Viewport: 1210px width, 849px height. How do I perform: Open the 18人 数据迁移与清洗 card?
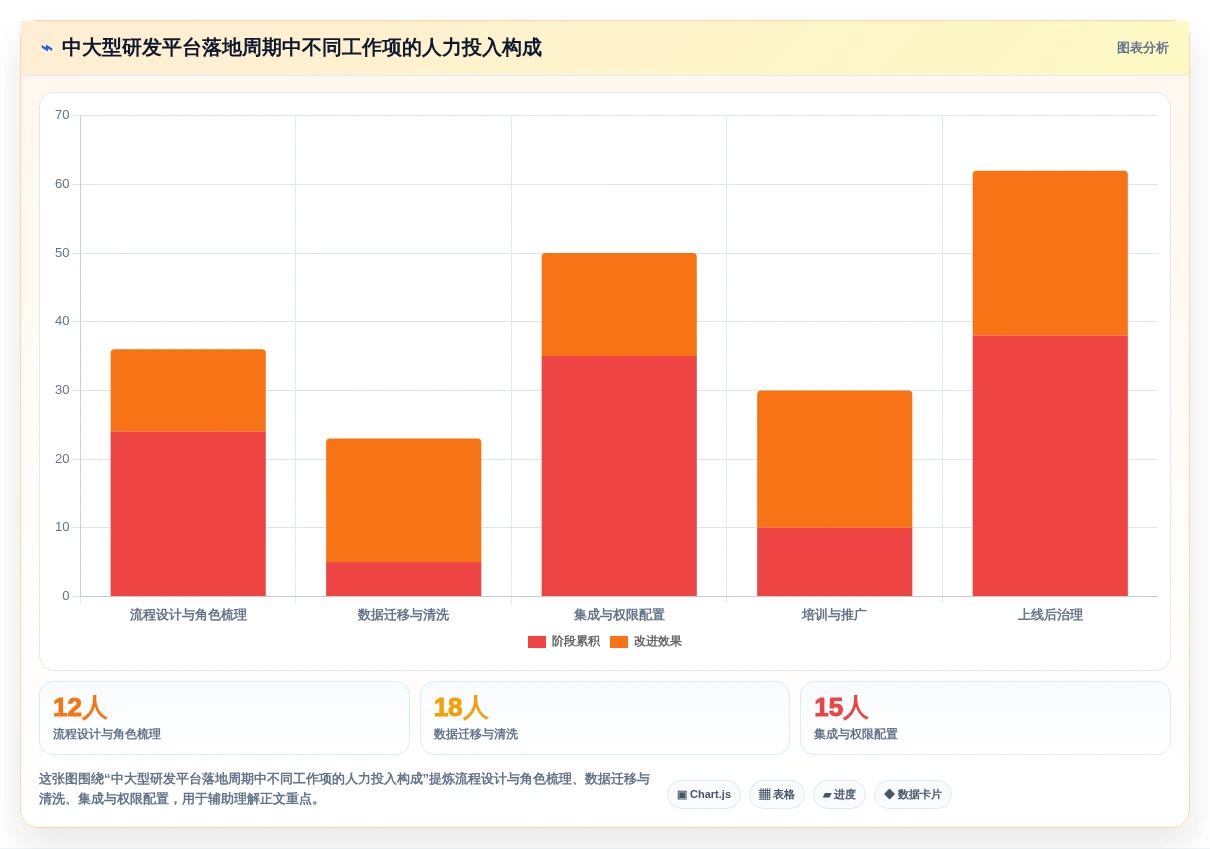pyautogui.click(x=605, y=718)
